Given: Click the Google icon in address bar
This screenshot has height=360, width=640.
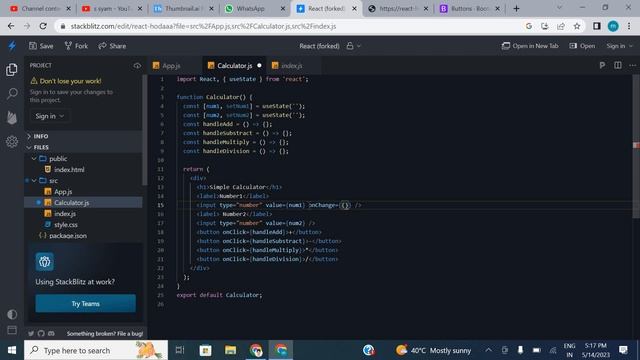Looking at the screenshot, I should (x=529, y=26).
